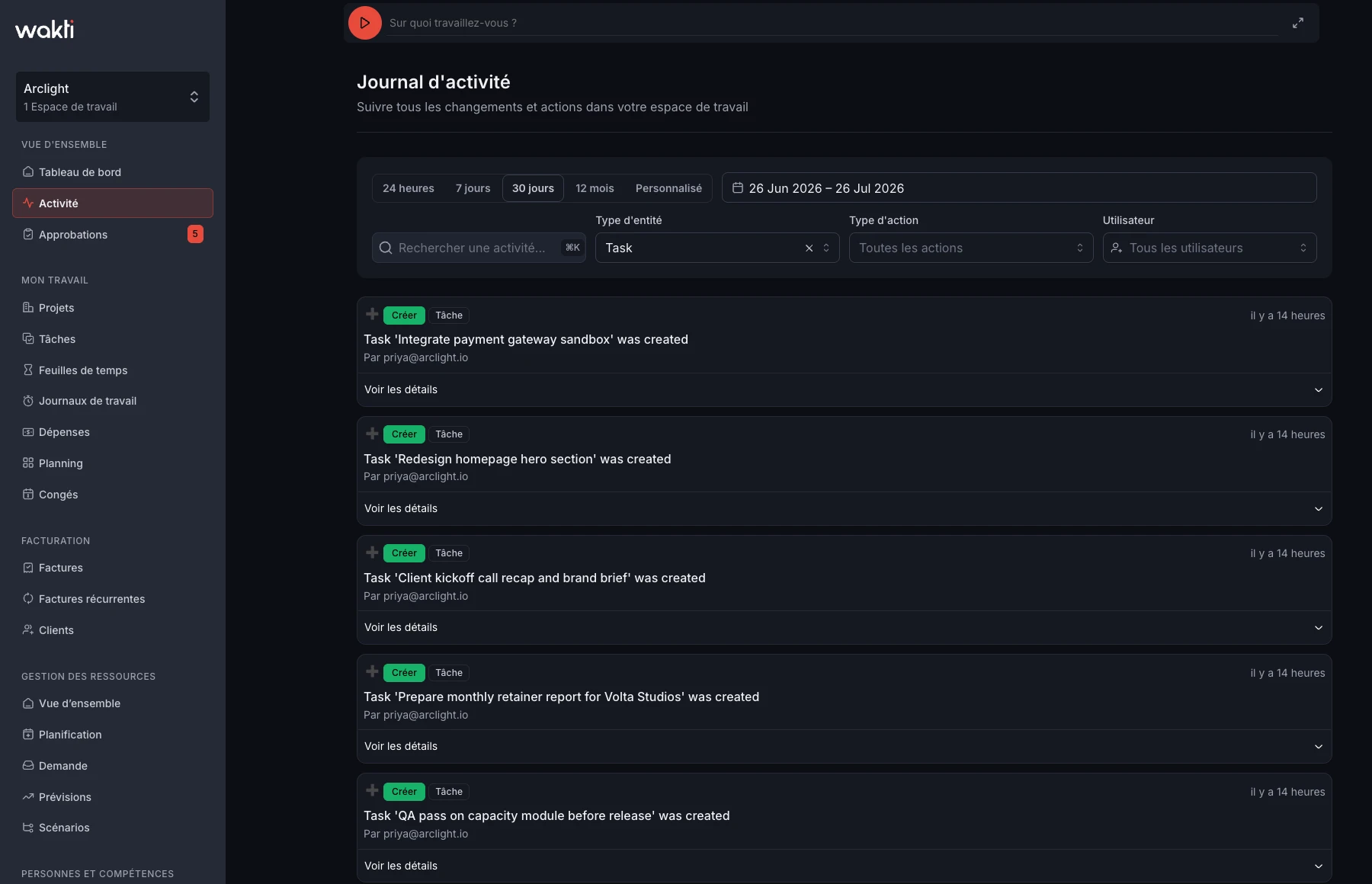Click the Créer badge on the Client kickoff entry
The width and height of the screenshot is (1372, 884).
404,553
